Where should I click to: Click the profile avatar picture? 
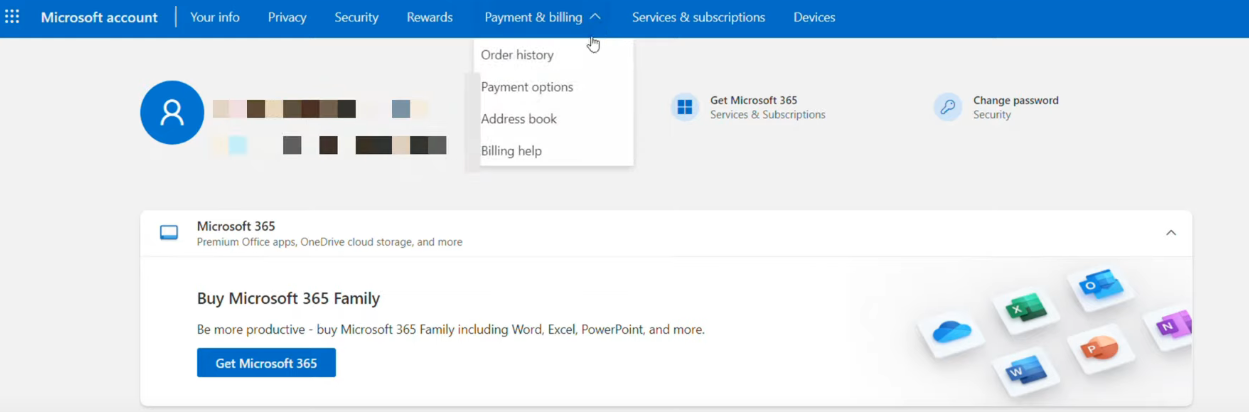click(x=172, y=112)
